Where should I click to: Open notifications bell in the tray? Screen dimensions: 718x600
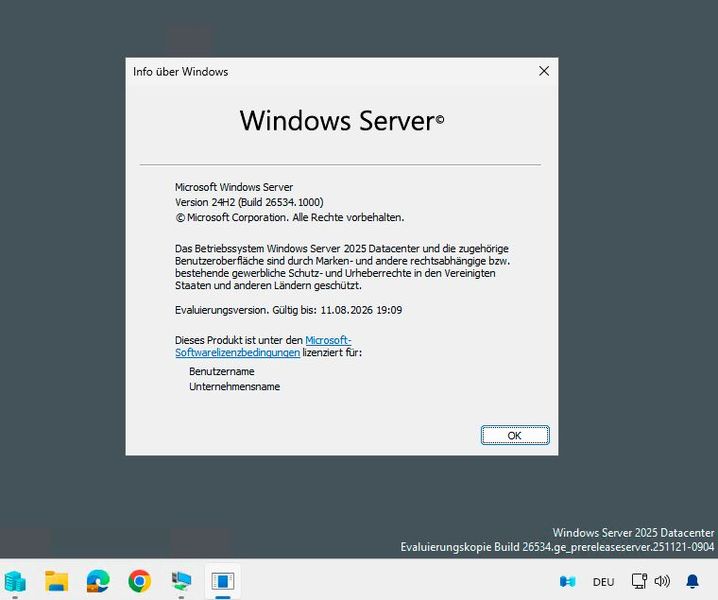point(692,581)
